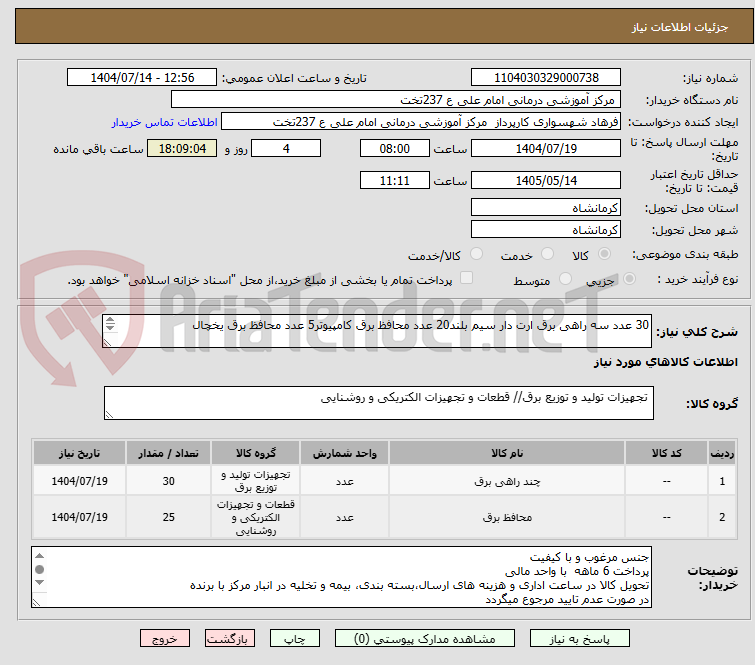755x665 pixels.
Task: Click قطعات و تجهیزات الکتریکی و روشنایی cell
Action: click(x=256, y=517)
